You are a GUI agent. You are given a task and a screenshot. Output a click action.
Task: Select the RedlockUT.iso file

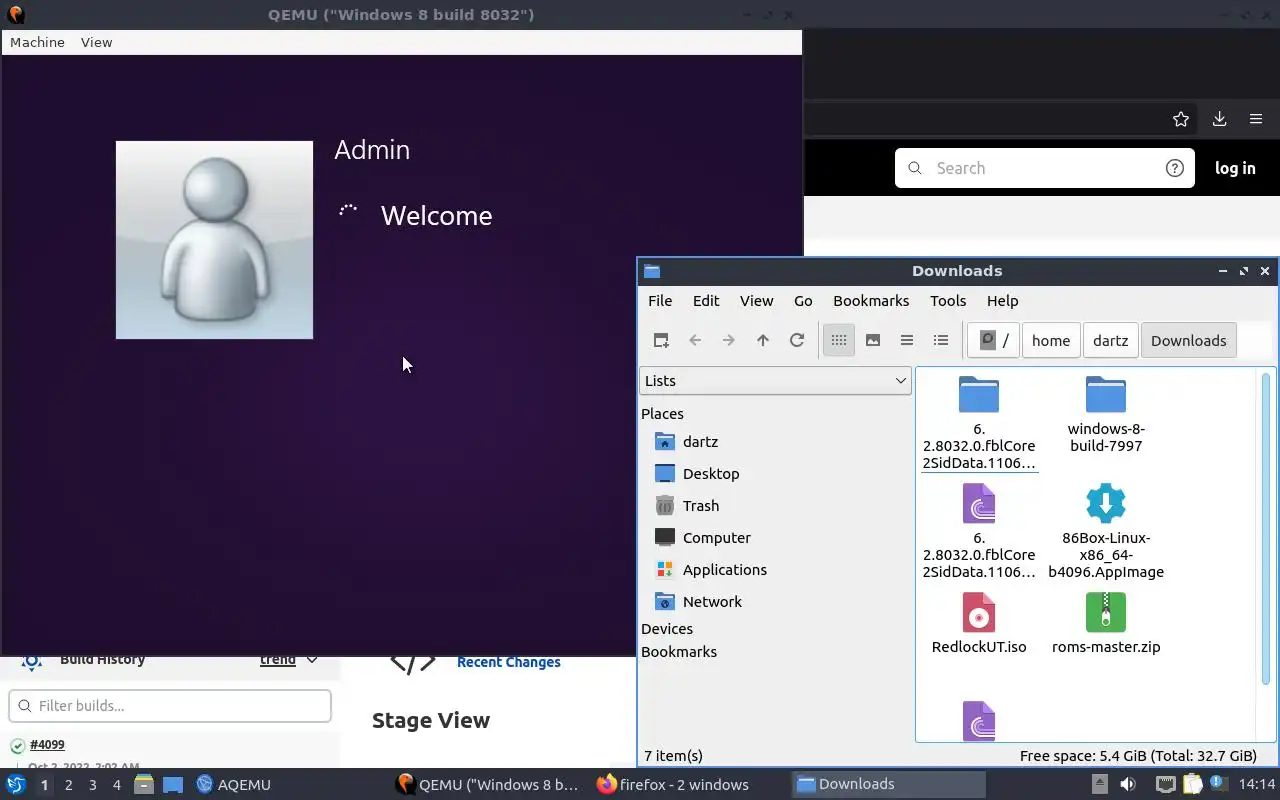click(979, 613)
